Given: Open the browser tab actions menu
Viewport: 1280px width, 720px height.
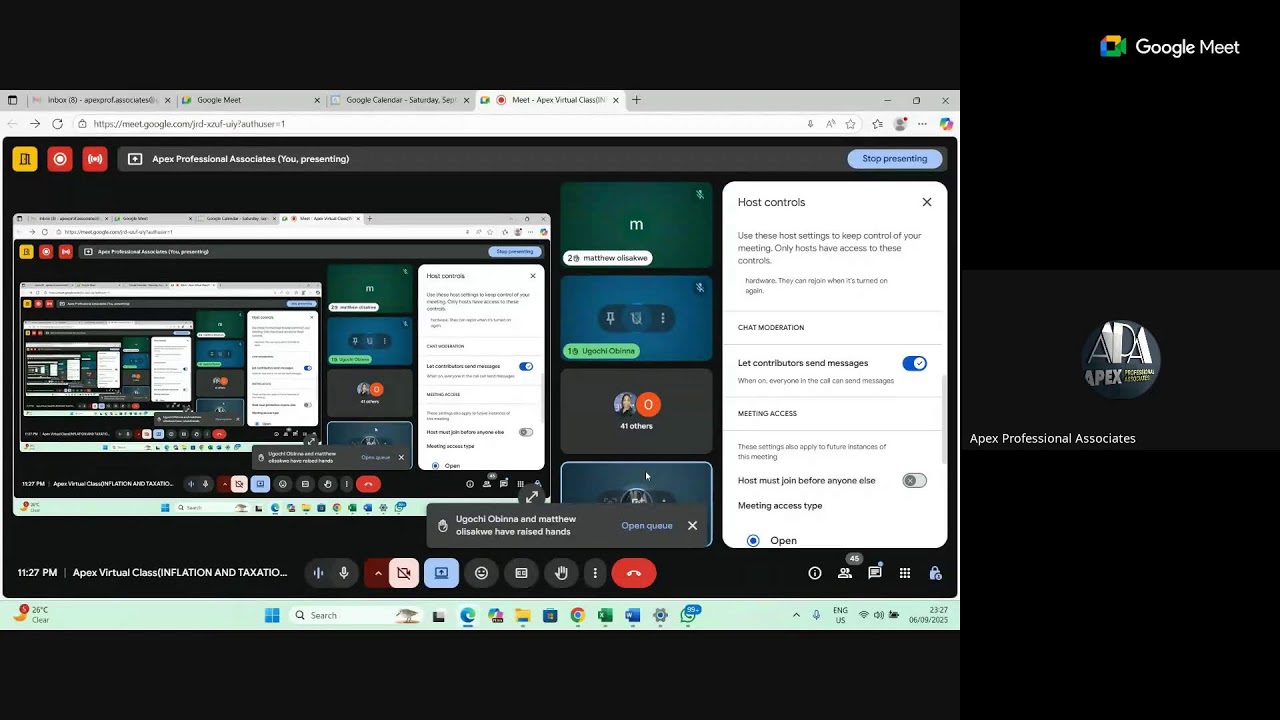Looking at the screenshot, I should [x=12, y=100].
